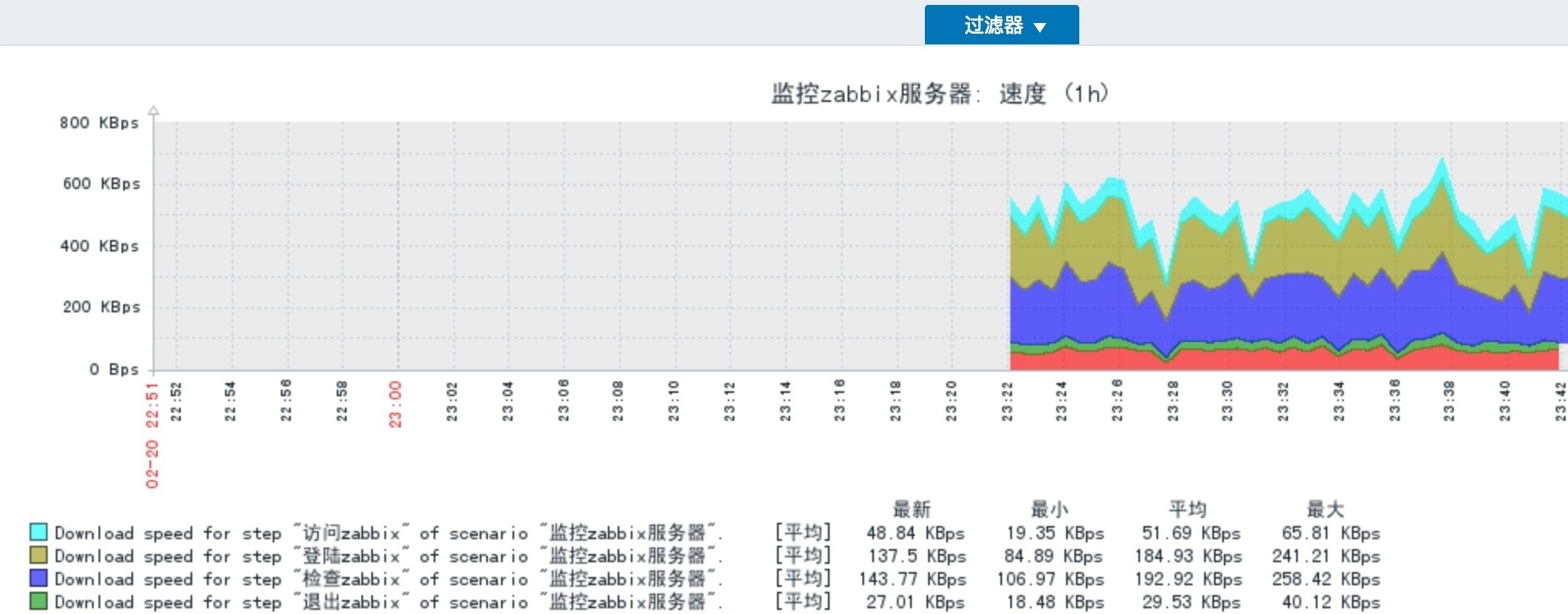Click the average value 29.53 KBps
Image resolution: width=1568 pixels, height=614 pixels.
click(x=1191, y=602)
